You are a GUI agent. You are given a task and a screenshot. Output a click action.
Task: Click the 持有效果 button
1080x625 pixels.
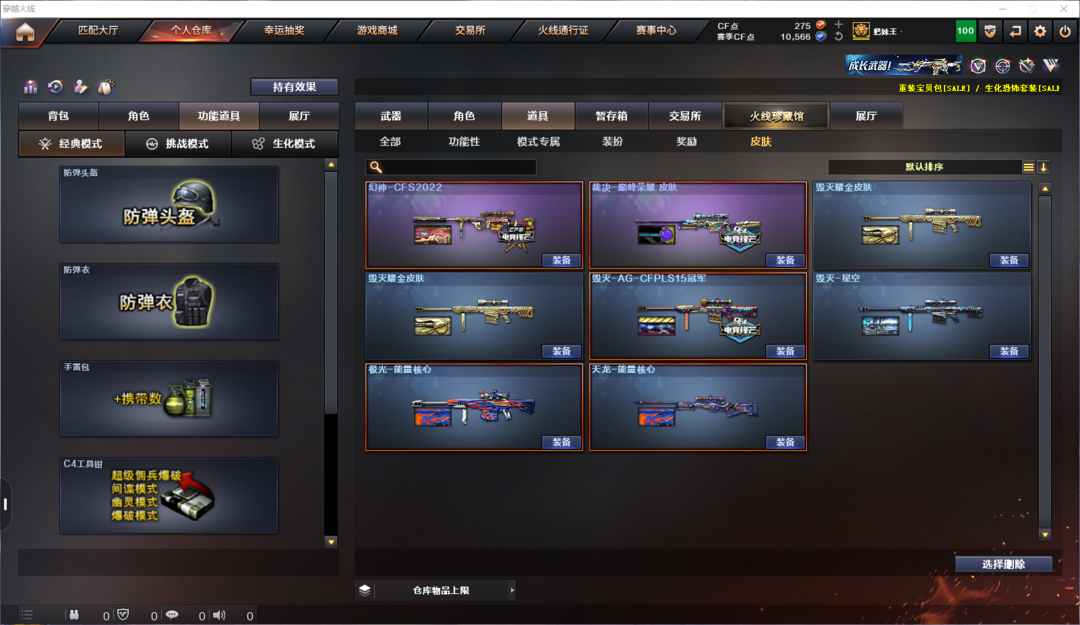click(294, 87)
